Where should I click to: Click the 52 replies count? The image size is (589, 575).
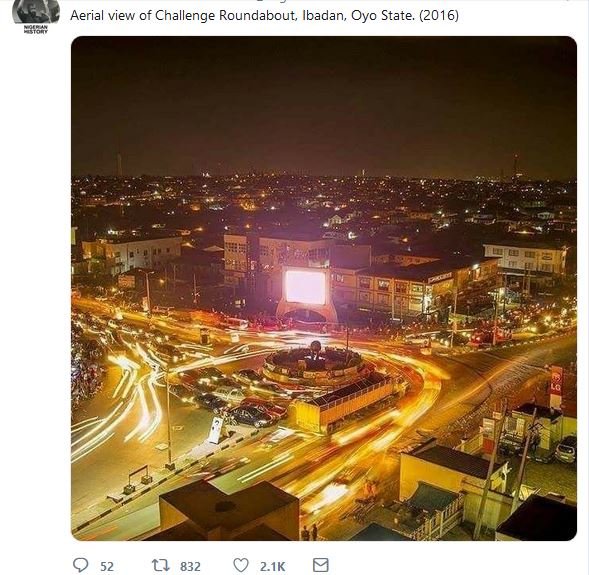tap(107, 566)
